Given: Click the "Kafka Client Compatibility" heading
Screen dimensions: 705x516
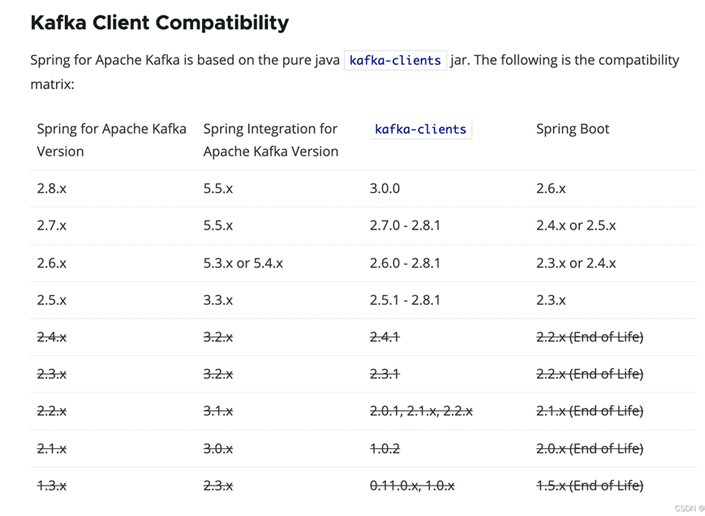Looking at the screenshot, I should pos(160,22).
